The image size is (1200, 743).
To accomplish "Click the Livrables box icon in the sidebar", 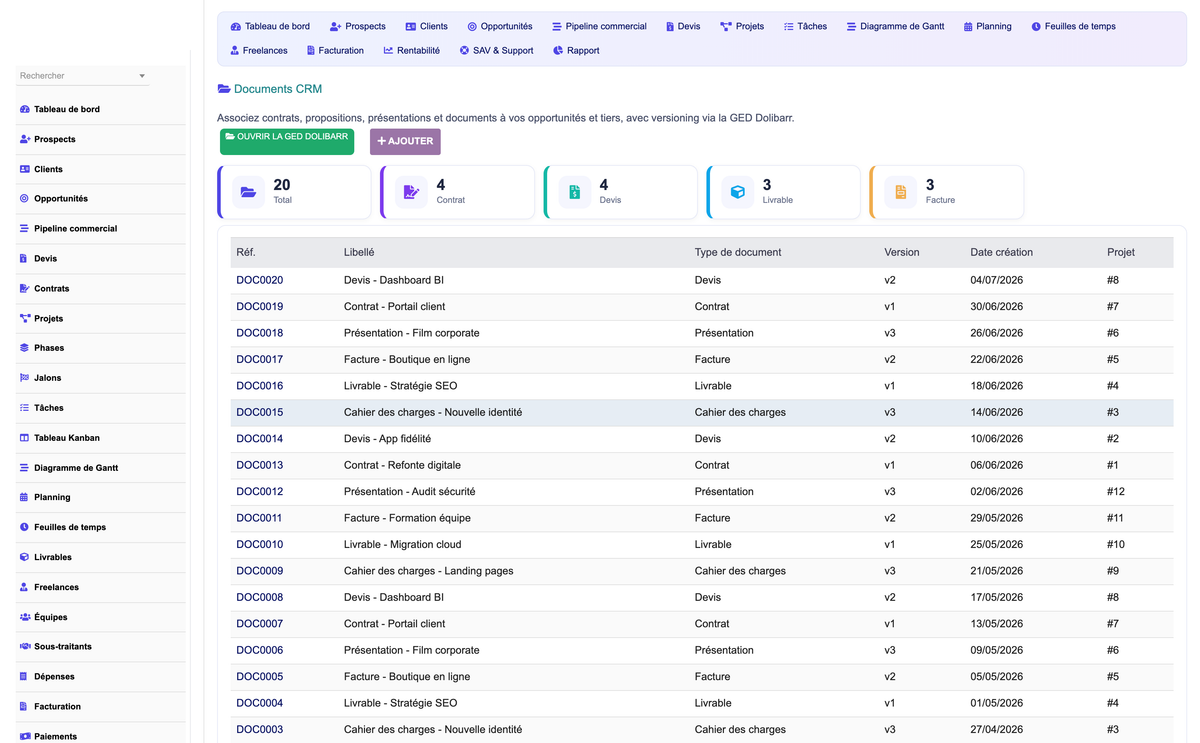I will pos(25,557).
